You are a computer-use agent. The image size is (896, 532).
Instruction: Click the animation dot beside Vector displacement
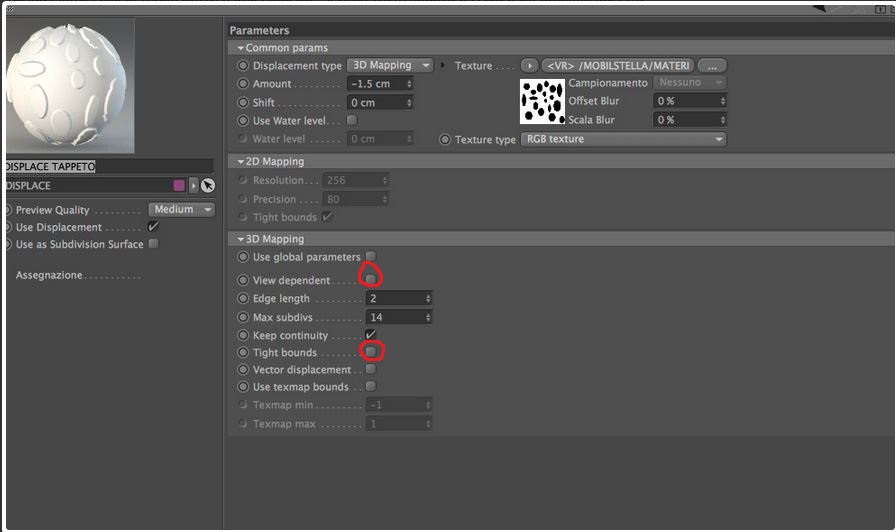(x=243, y=370)
